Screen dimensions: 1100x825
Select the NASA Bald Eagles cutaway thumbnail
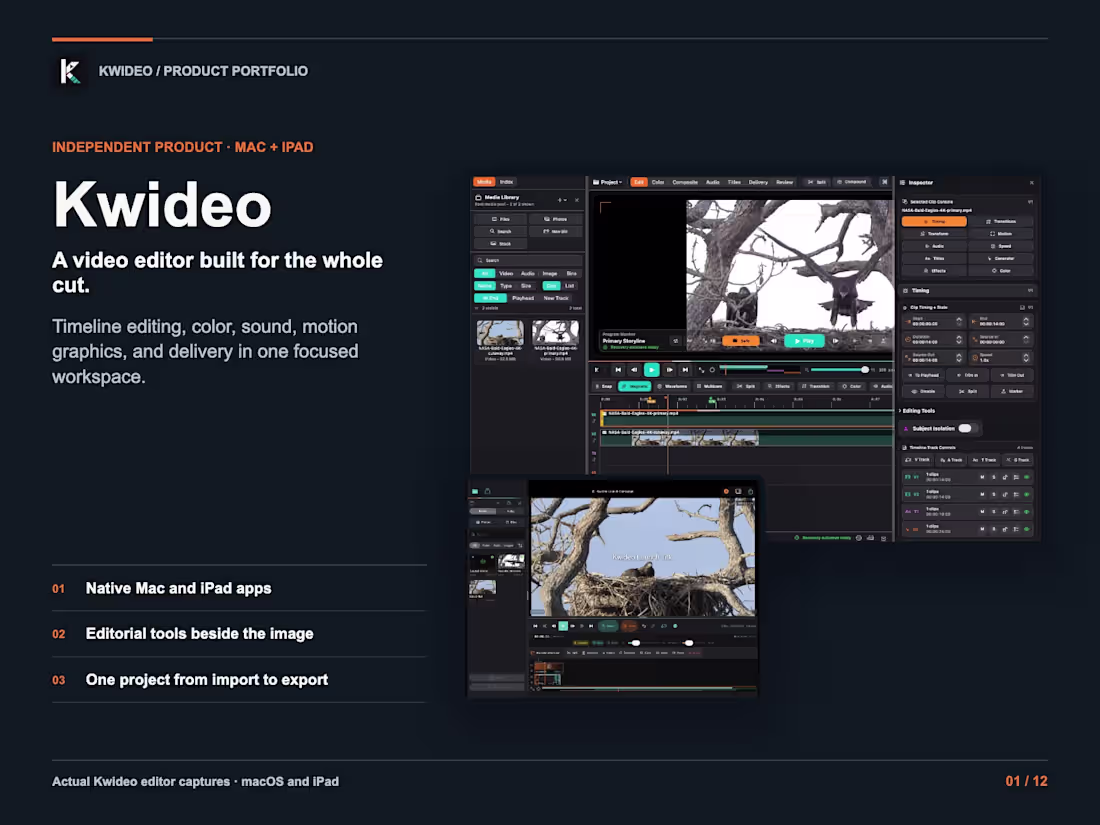(x=500, y=332)
